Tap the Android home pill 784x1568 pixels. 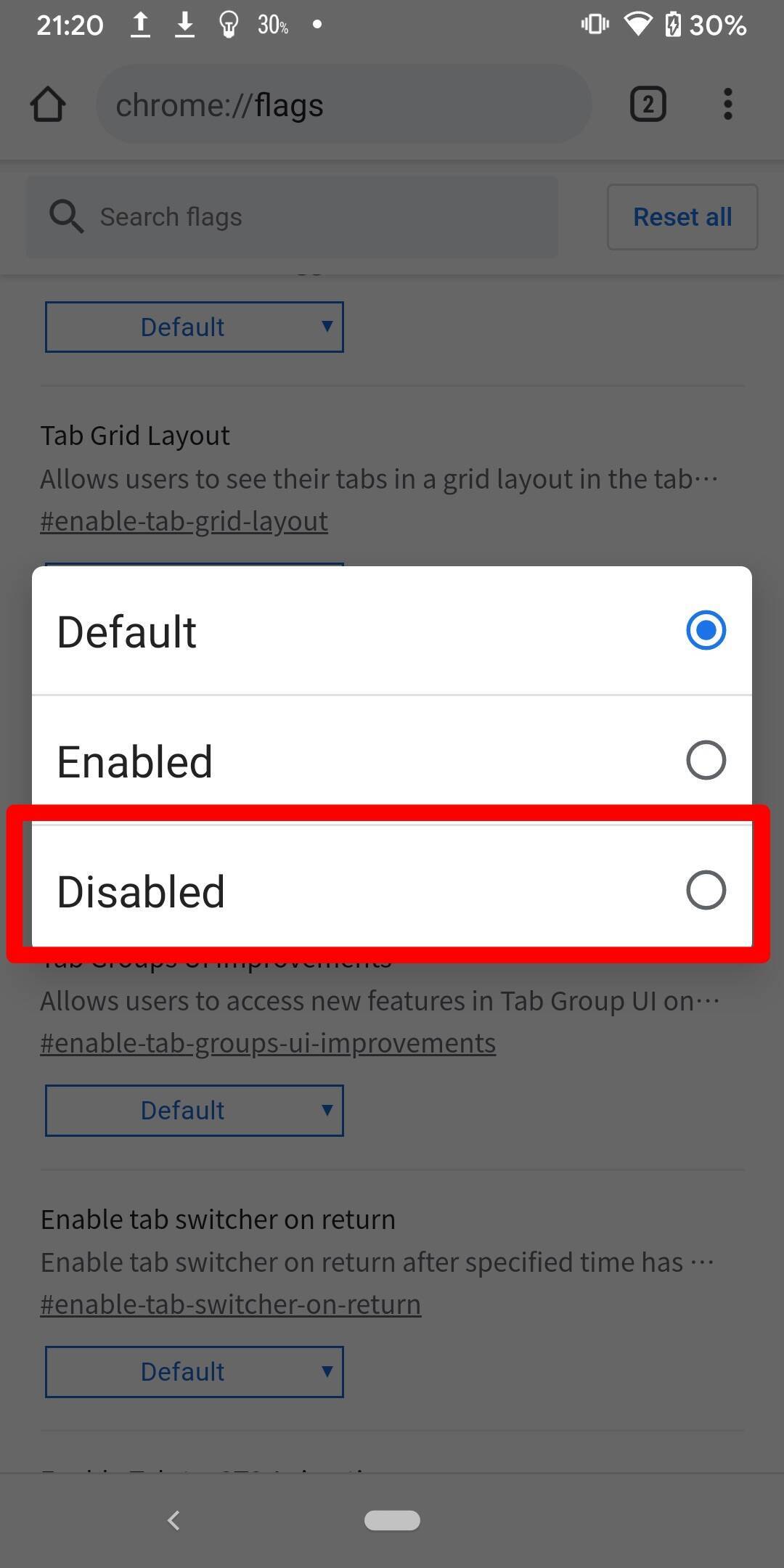coord(392,1520)
